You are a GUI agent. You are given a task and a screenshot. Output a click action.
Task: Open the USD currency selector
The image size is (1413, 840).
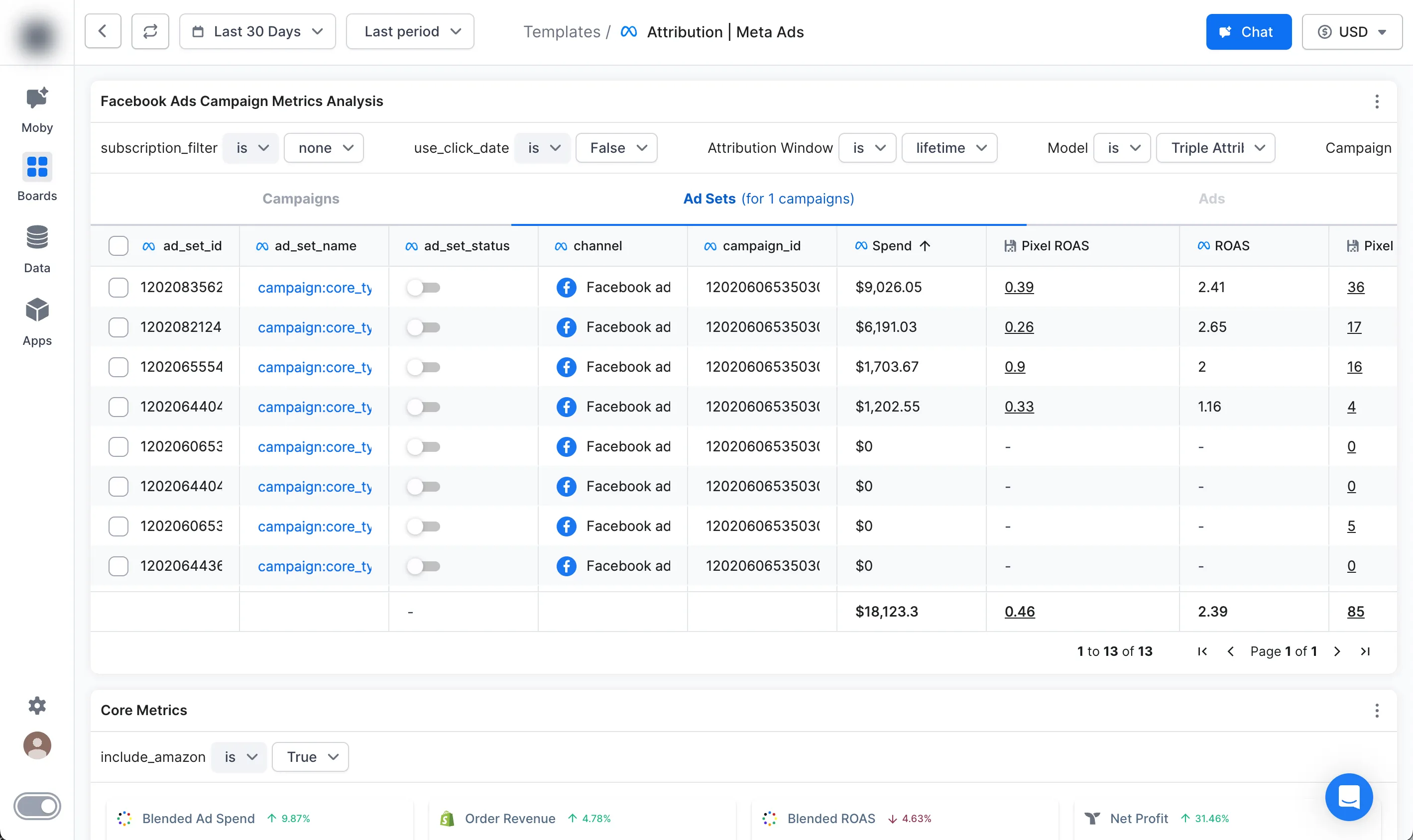pyautogui.click(x=1351, y=32)
